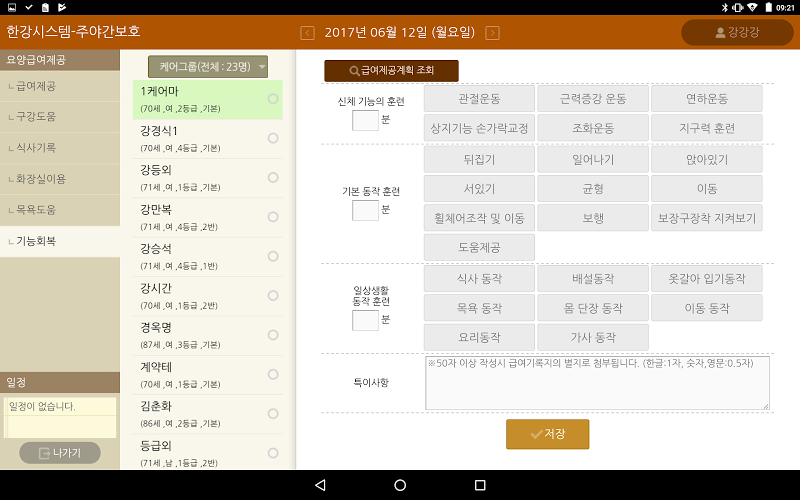800x500 pixels.
Task: Toggle 서있기 option
Action: (479, 189)
